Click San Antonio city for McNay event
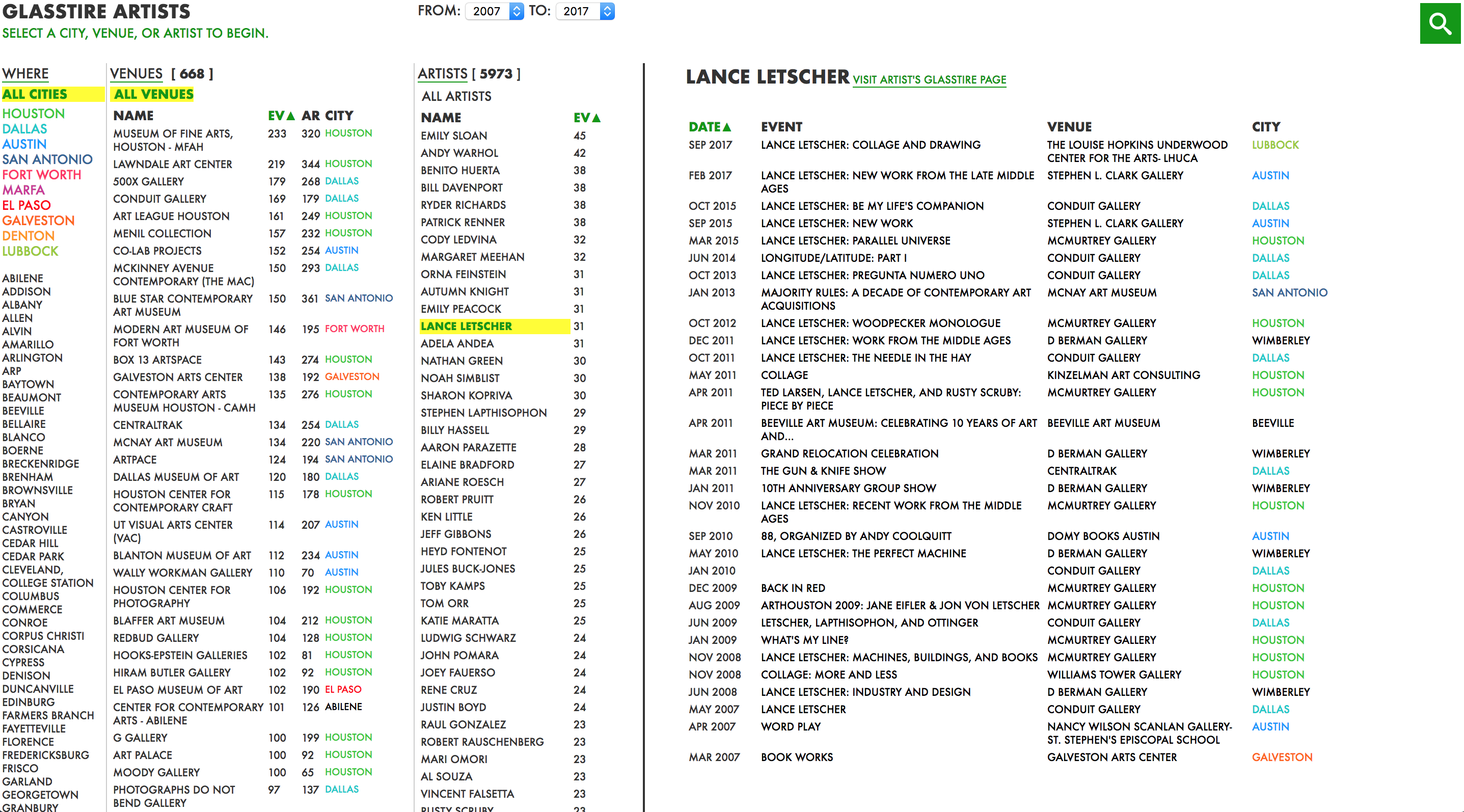 pyautogui.click(x=1289, y=293)
